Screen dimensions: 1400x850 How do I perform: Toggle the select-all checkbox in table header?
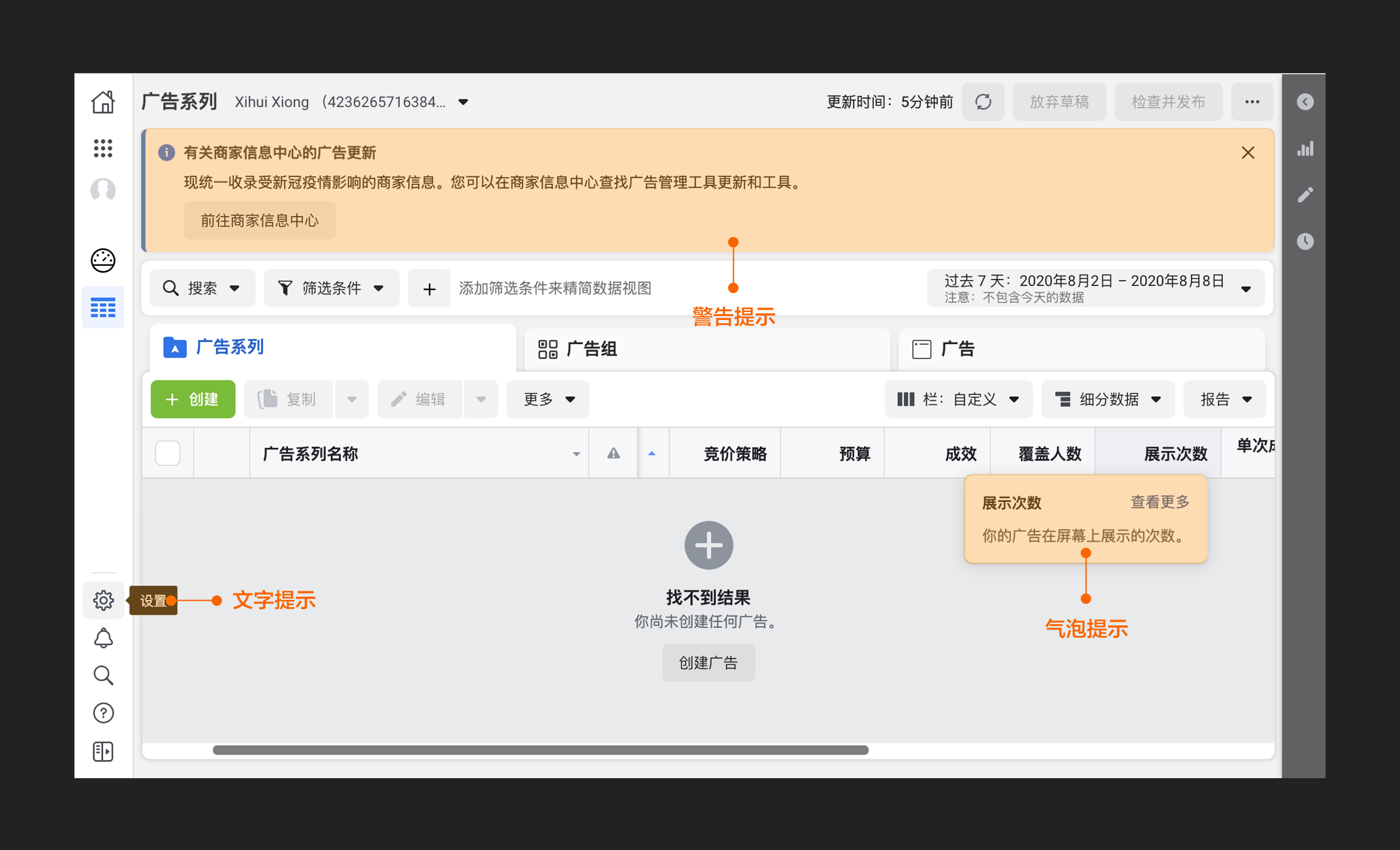tap(168, 453)
